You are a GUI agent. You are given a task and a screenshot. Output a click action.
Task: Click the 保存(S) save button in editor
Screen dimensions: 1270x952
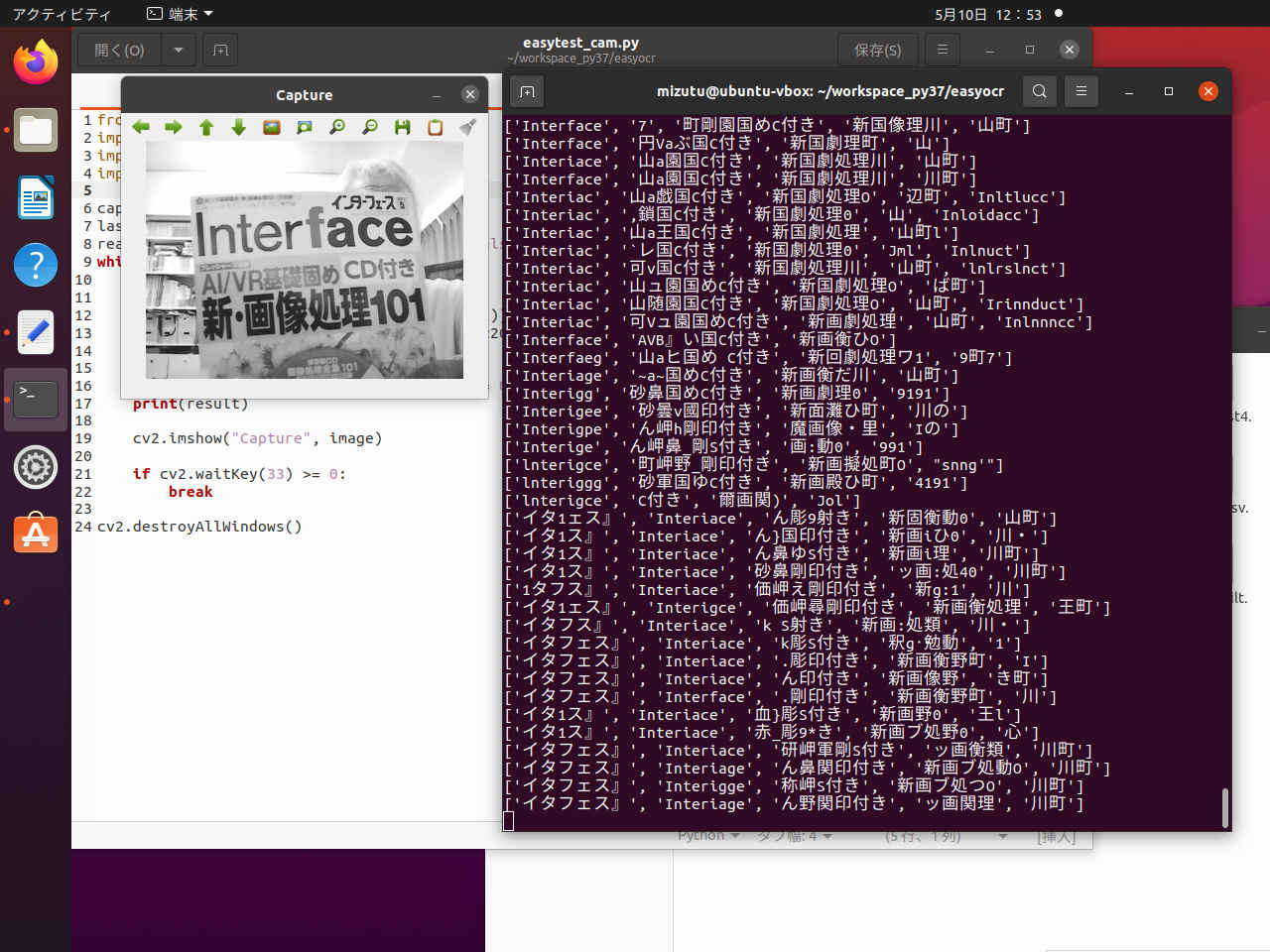[x=877, y=50]
